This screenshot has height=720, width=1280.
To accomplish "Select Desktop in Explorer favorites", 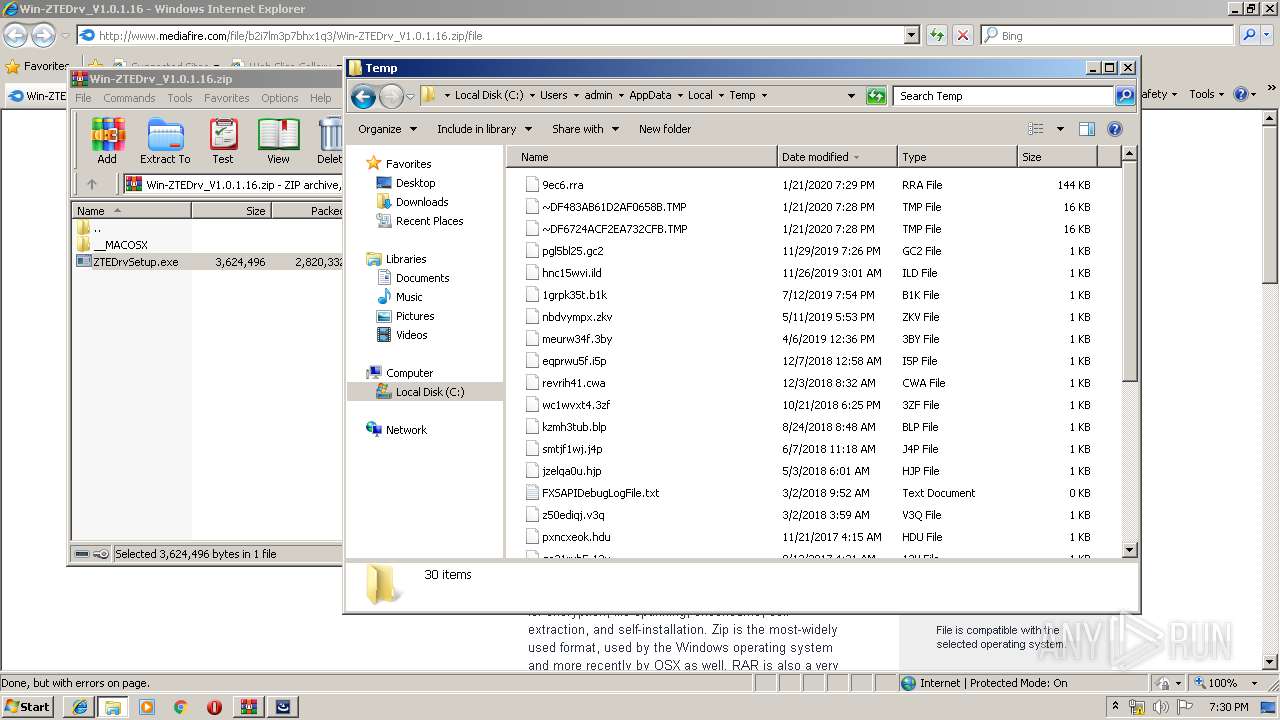I will [x=415, y=183].
